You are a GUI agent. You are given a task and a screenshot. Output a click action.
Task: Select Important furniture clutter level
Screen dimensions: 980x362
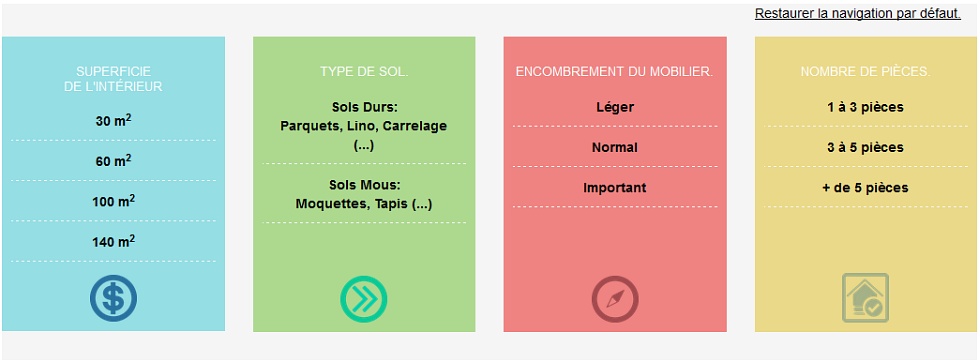click(615, 188)
